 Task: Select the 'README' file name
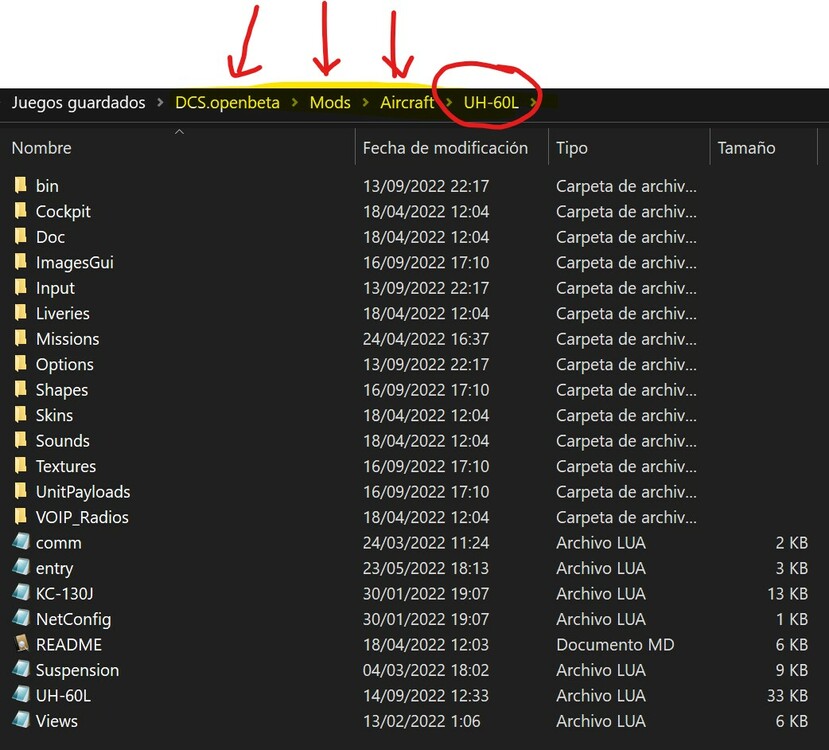pyautogui.click(x=68, y=644)
